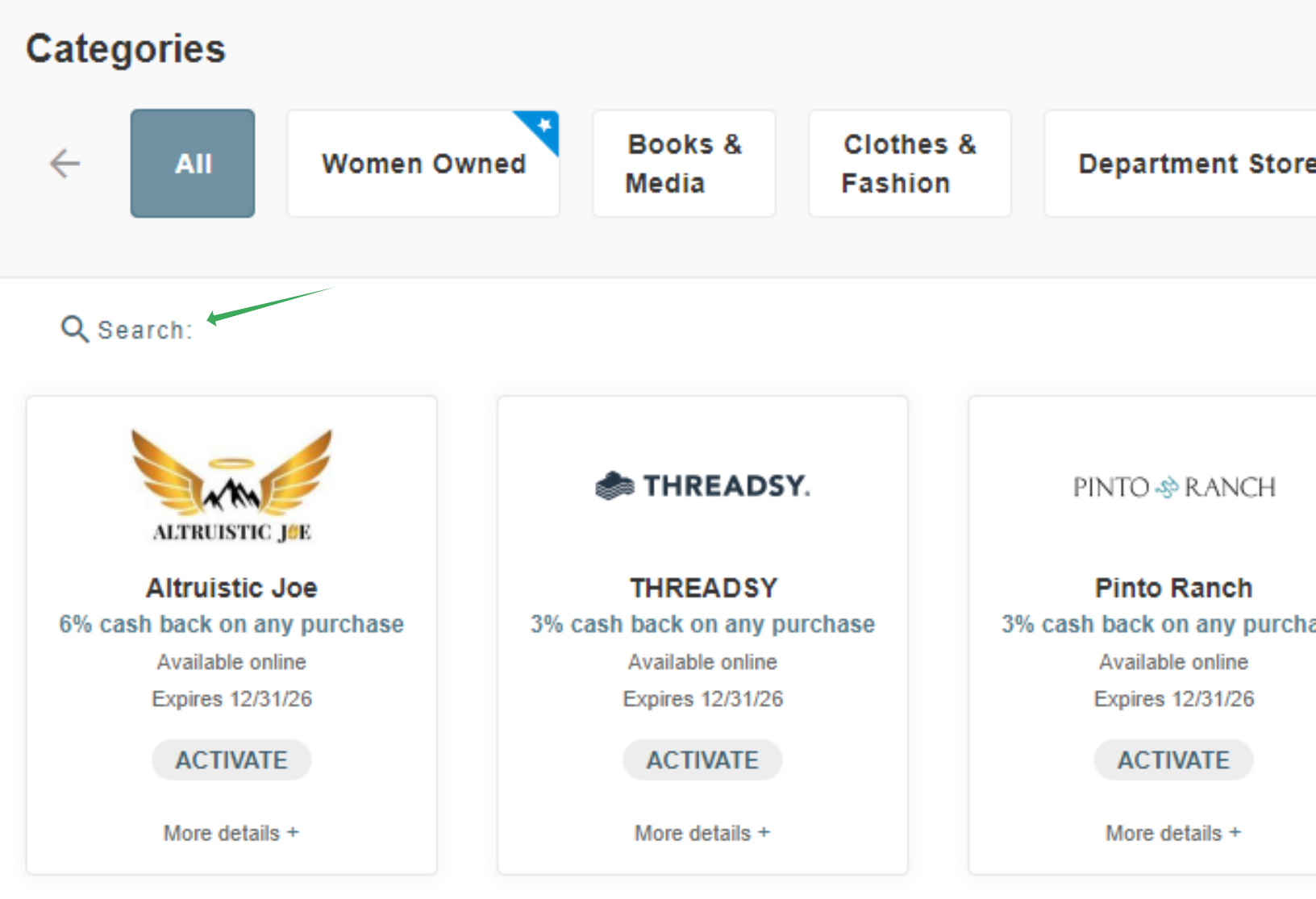
Task: Click THREADSY's Available online text
Action: tap(702, 662)
